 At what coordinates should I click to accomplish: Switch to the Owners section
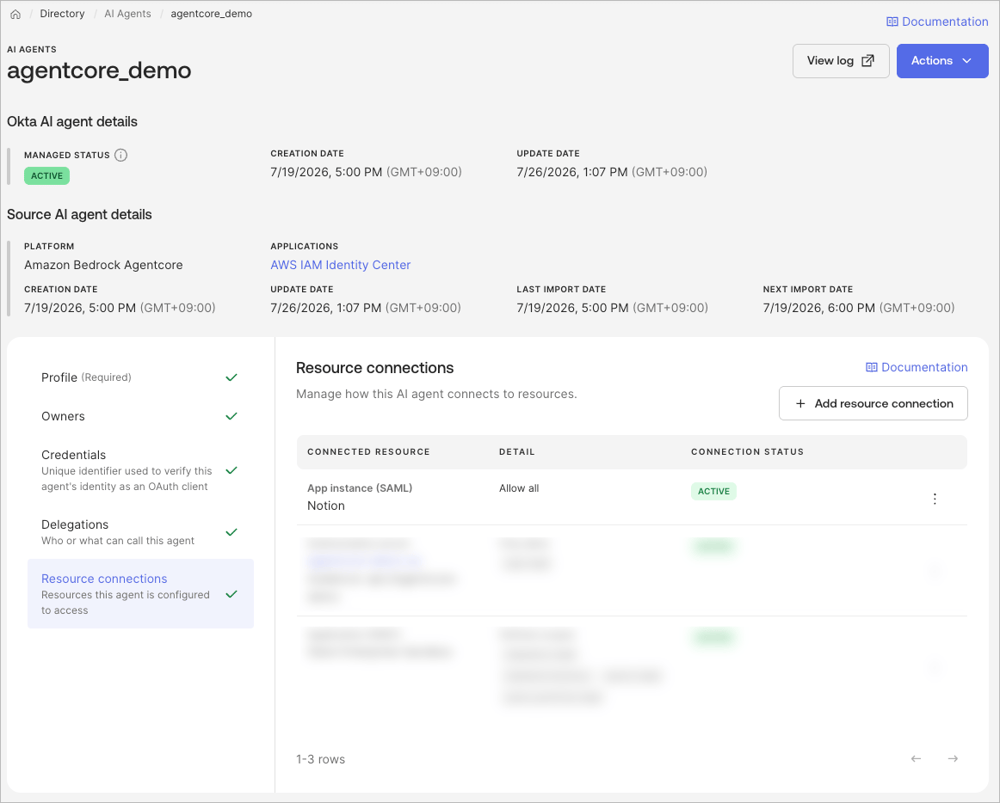[140, 416]
